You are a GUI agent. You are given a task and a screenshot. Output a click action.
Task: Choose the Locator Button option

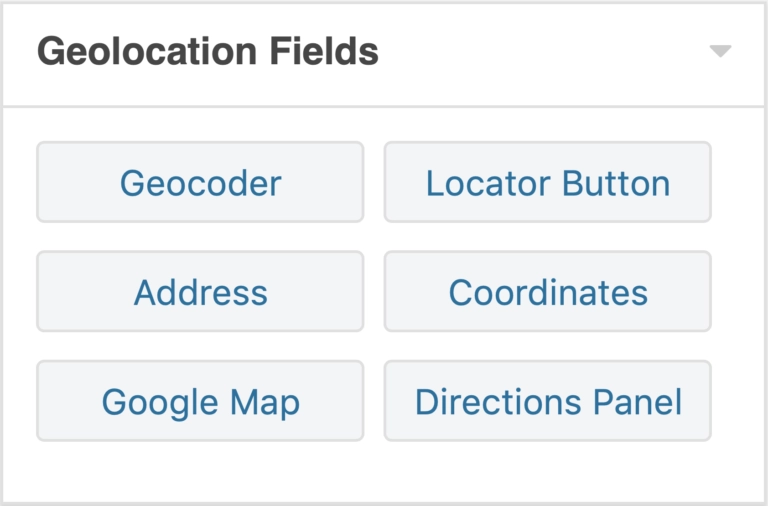(547, 183)
